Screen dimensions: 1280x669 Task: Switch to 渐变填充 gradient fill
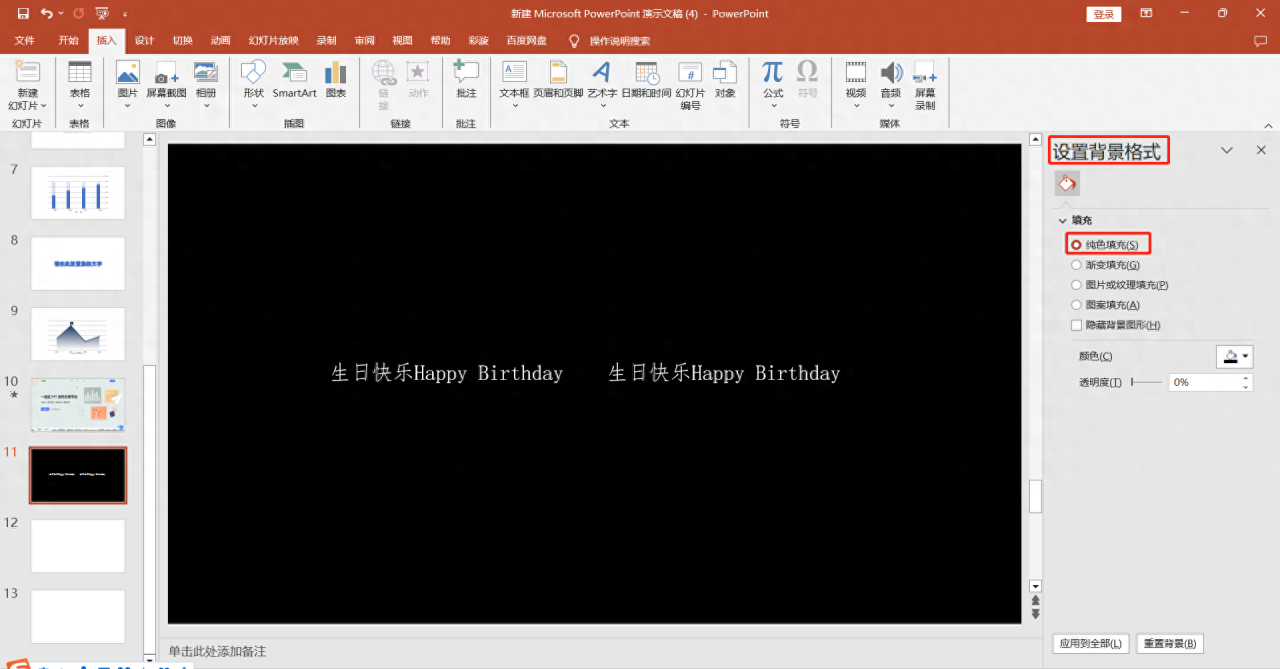1076,264
